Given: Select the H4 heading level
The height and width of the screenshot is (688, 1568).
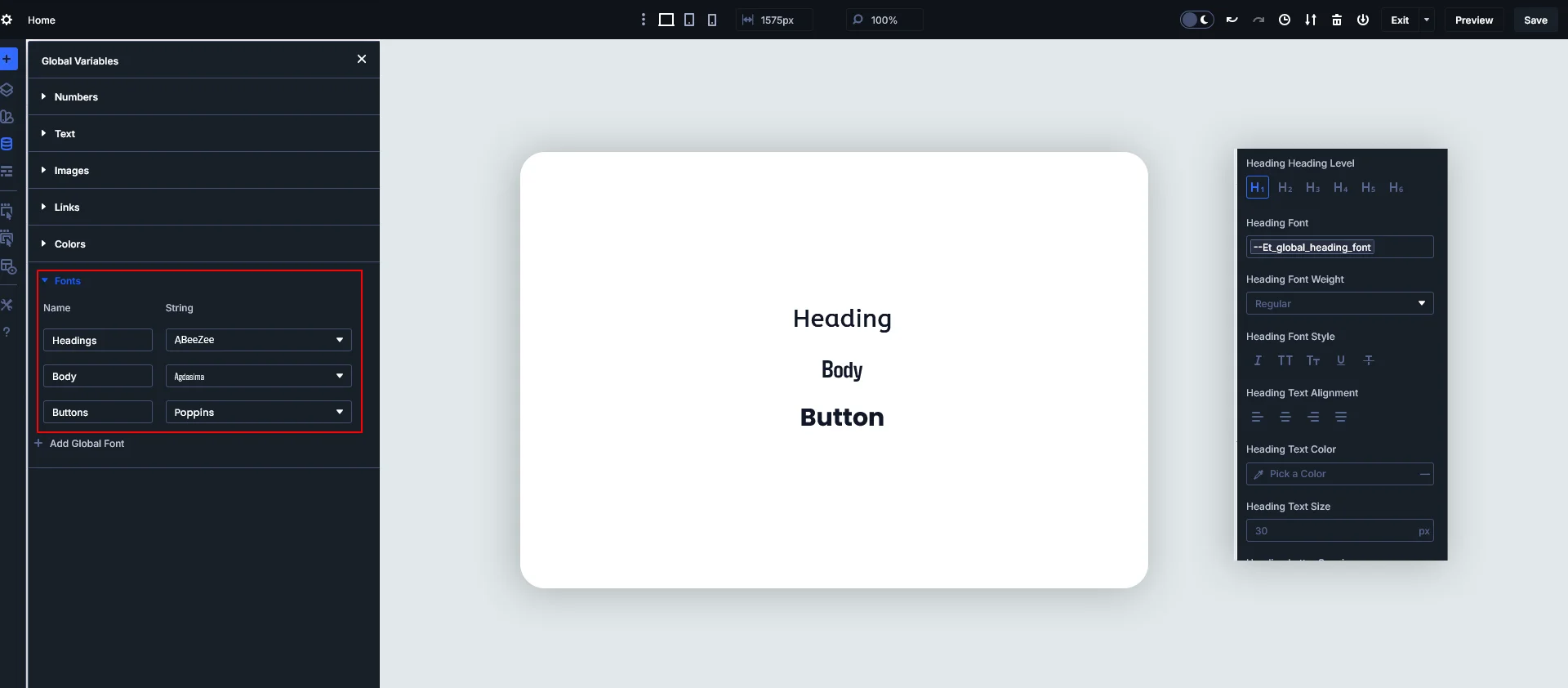Looking at the screenshot, I should [1341, 188].
